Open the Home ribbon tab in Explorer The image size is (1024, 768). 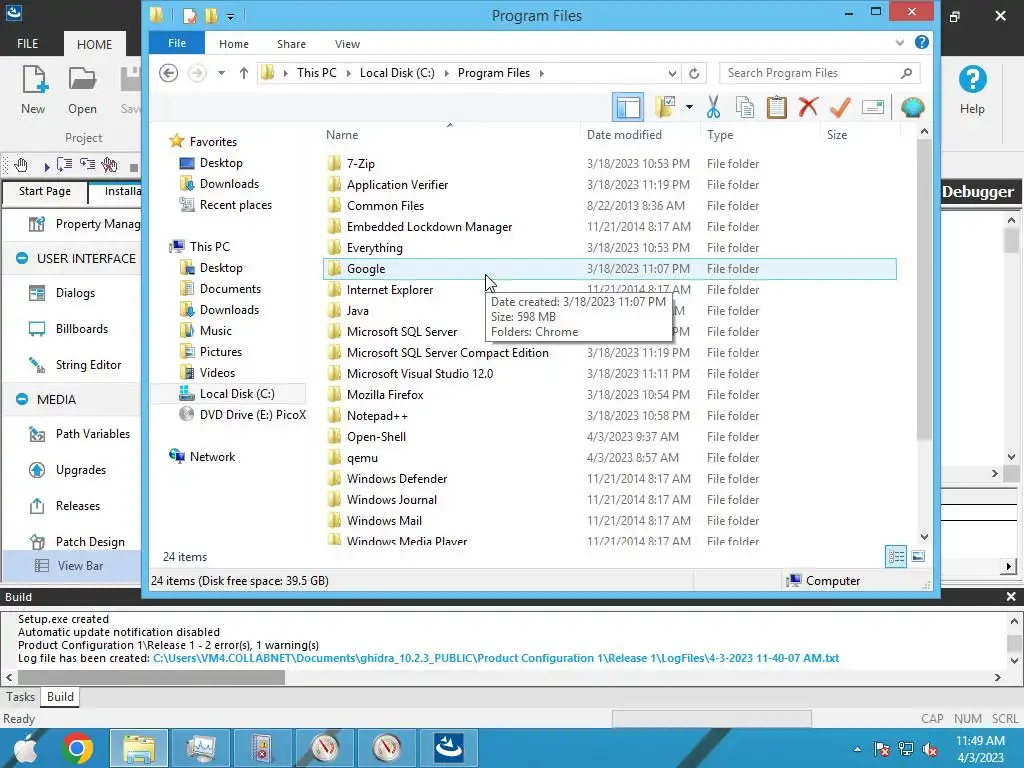click(234, 44)
